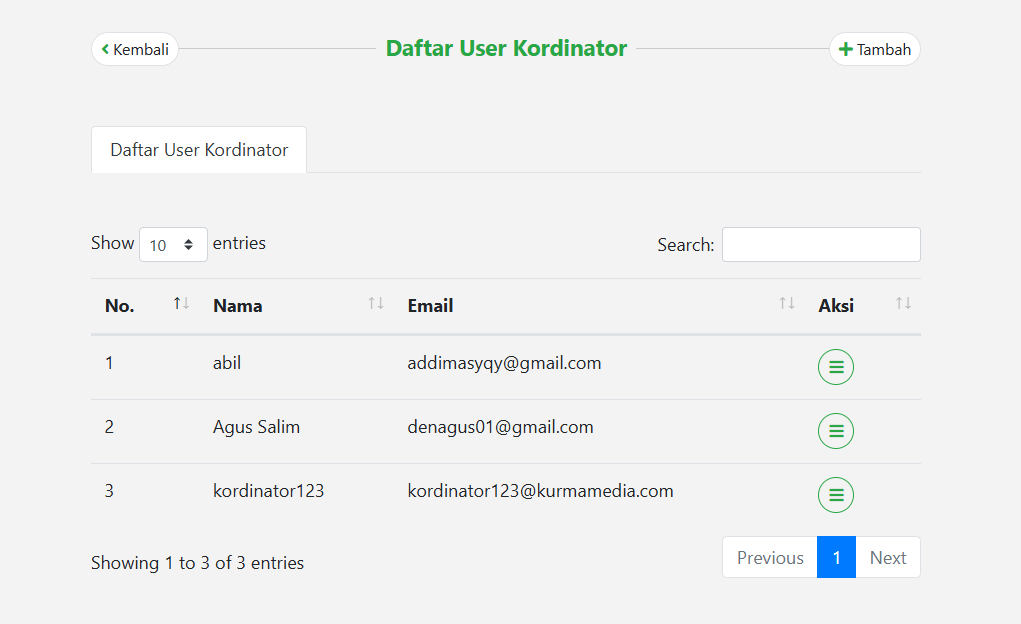The width and height of the screenshot is (1021, 624).
Task: Select the Daftar User Kordinator tab
Action: pyautogui.click(x=199, y=150)
